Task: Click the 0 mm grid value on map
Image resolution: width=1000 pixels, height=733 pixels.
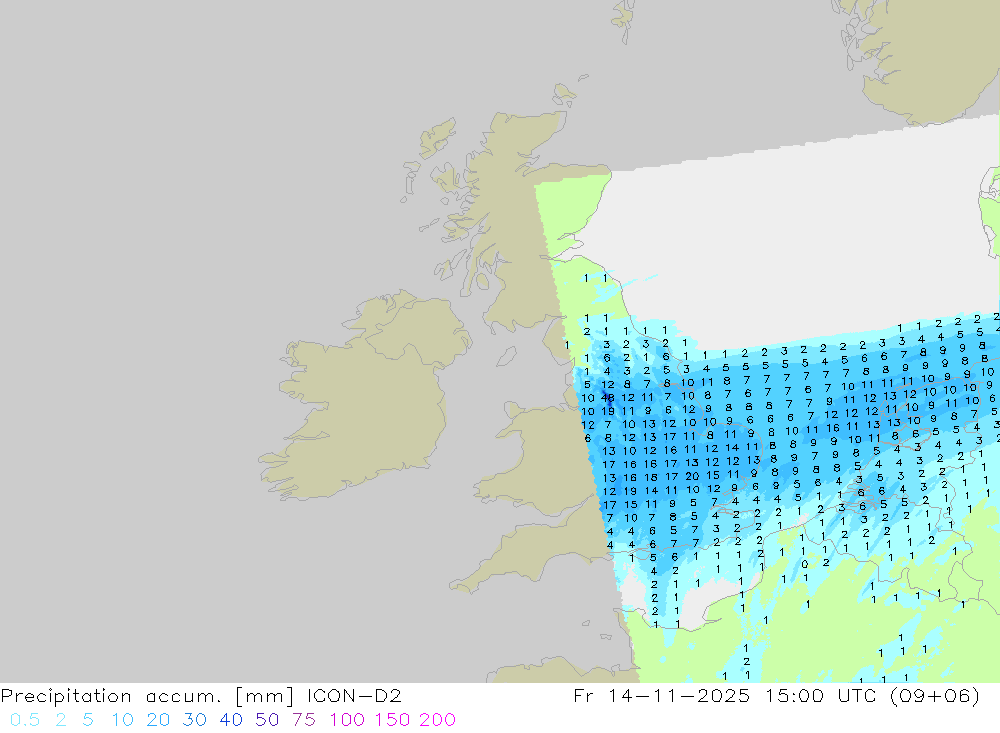Action: tap(804, 565)
